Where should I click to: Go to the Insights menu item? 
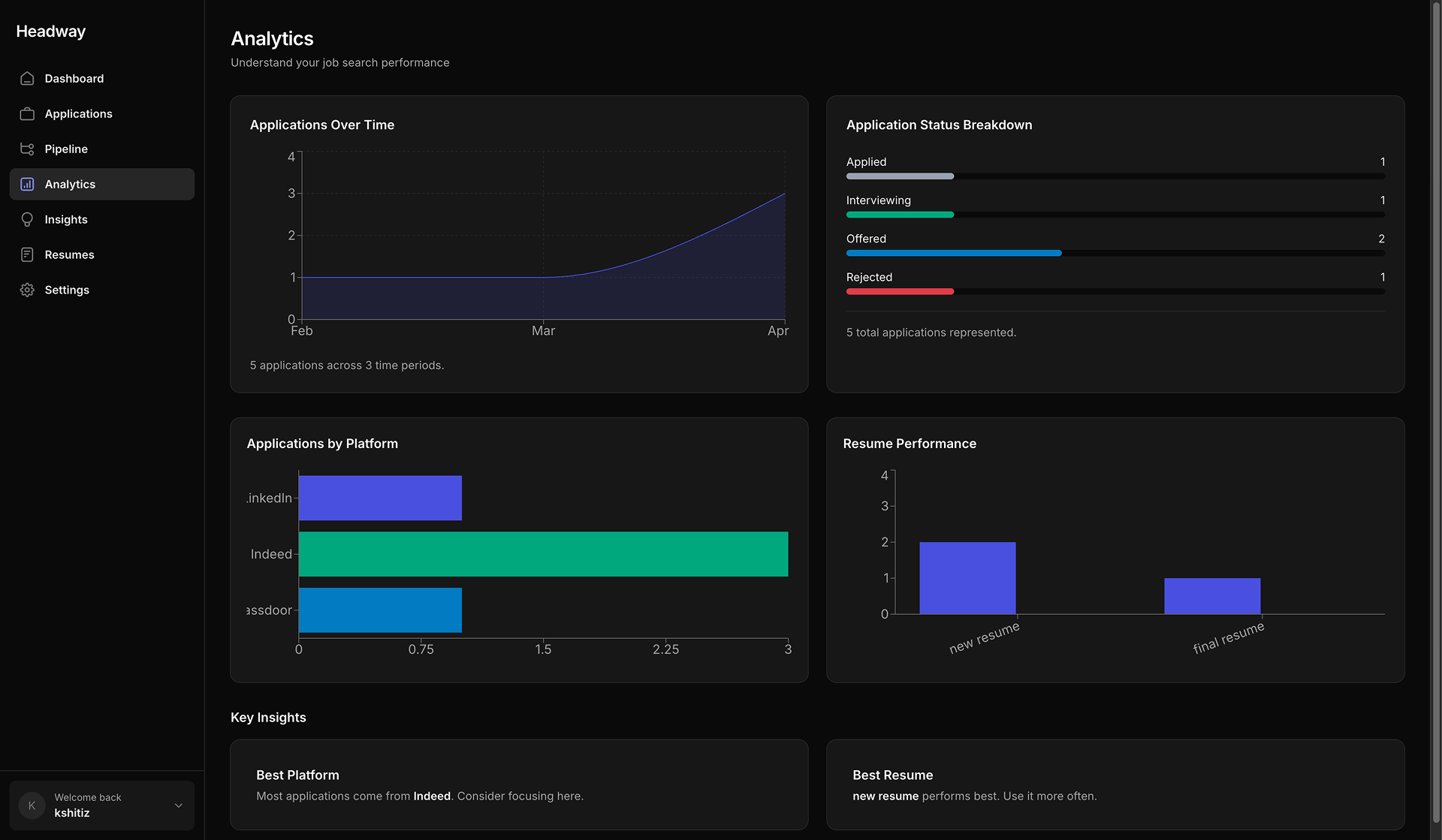[102, 219]
